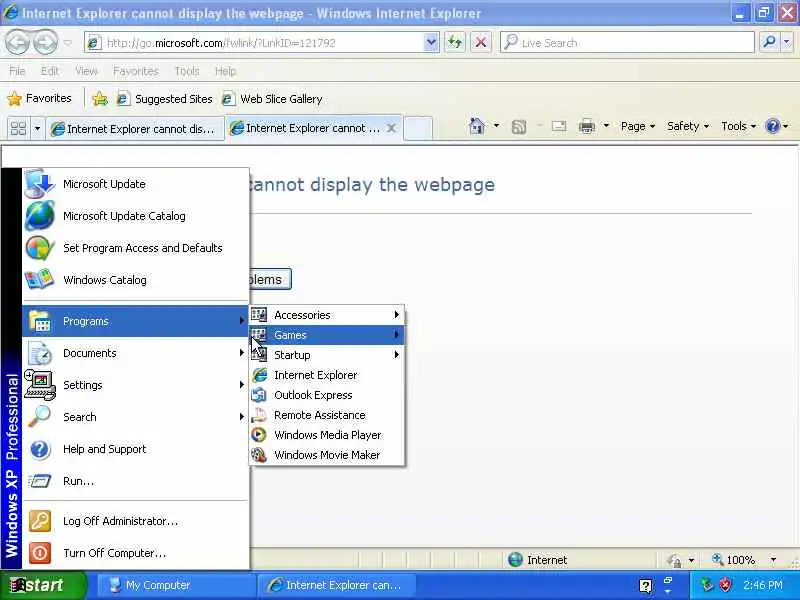Switch to Internet Explorer taskbar button

(x=337, y=585)
